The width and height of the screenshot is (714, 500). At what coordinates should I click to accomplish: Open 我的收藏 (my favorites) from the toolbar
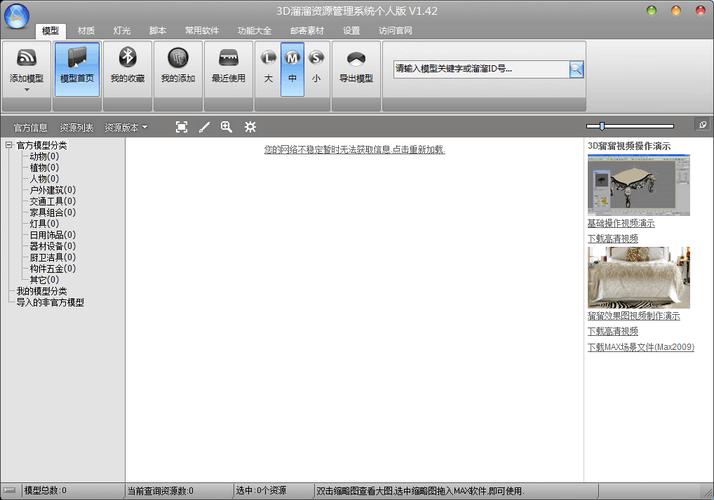point(127,68)
